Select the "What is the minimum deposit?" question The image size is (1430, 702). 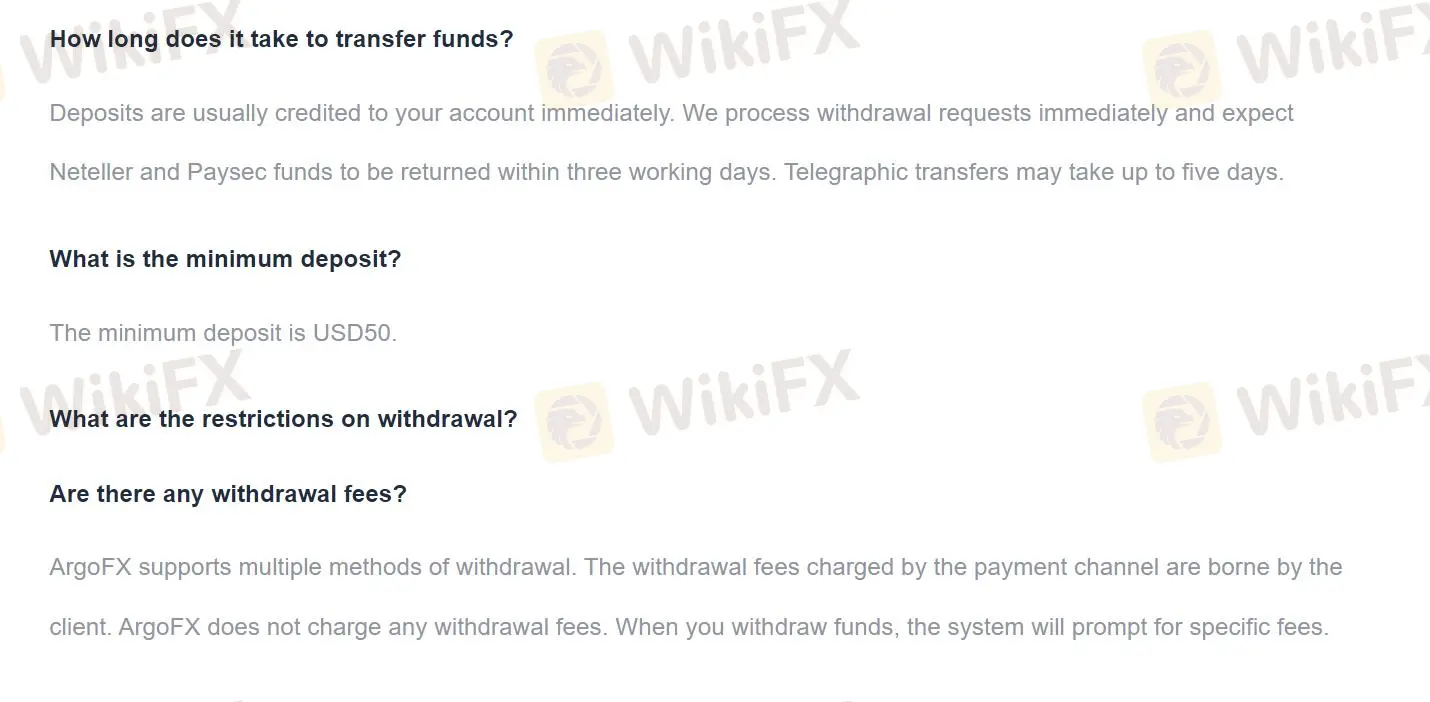click(x=225, y=259)
